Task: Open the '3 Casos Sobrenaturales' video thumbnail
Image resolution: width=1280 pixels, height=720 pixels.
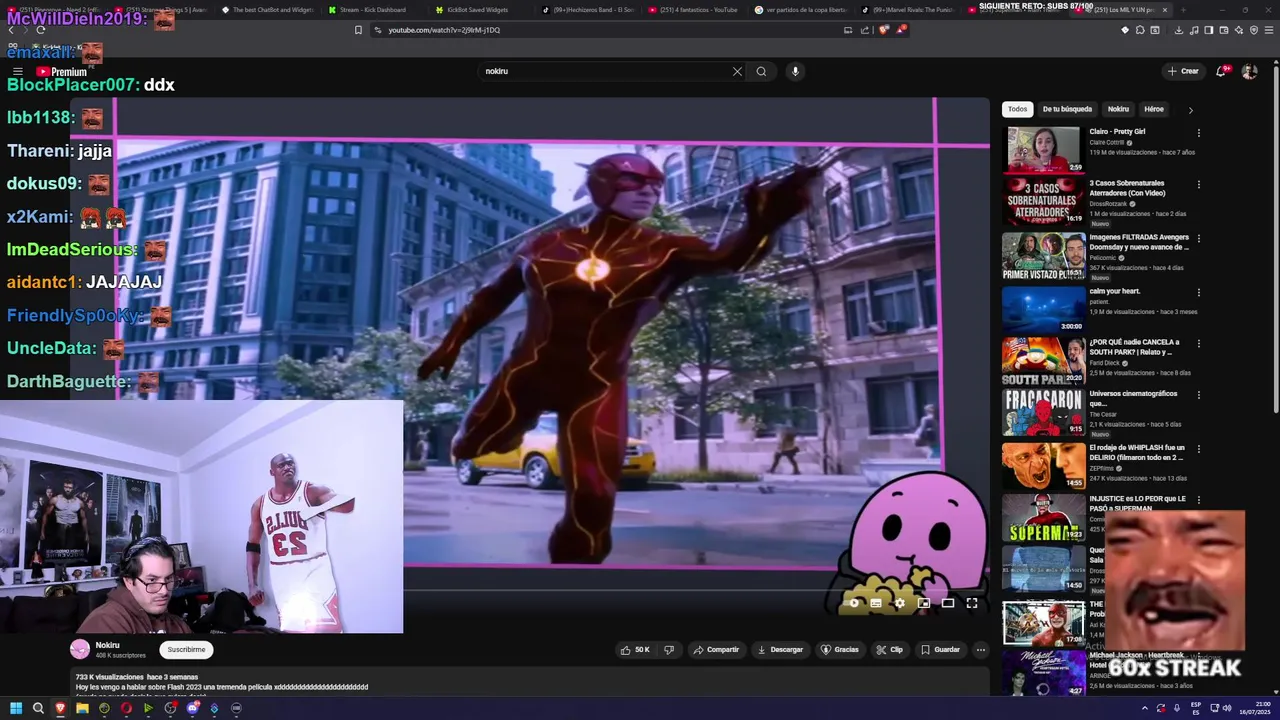Action: (1043, 201)
